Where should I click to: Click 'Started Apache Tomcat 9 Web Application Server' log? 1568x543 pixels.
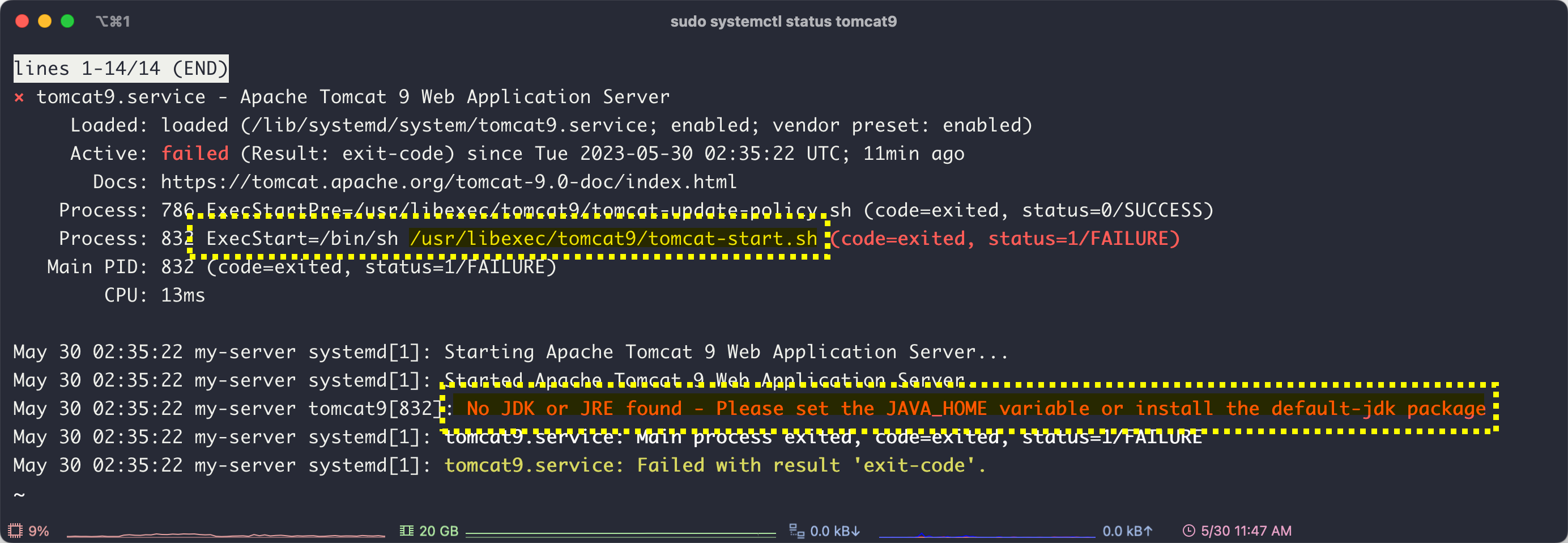pos(704,380)
